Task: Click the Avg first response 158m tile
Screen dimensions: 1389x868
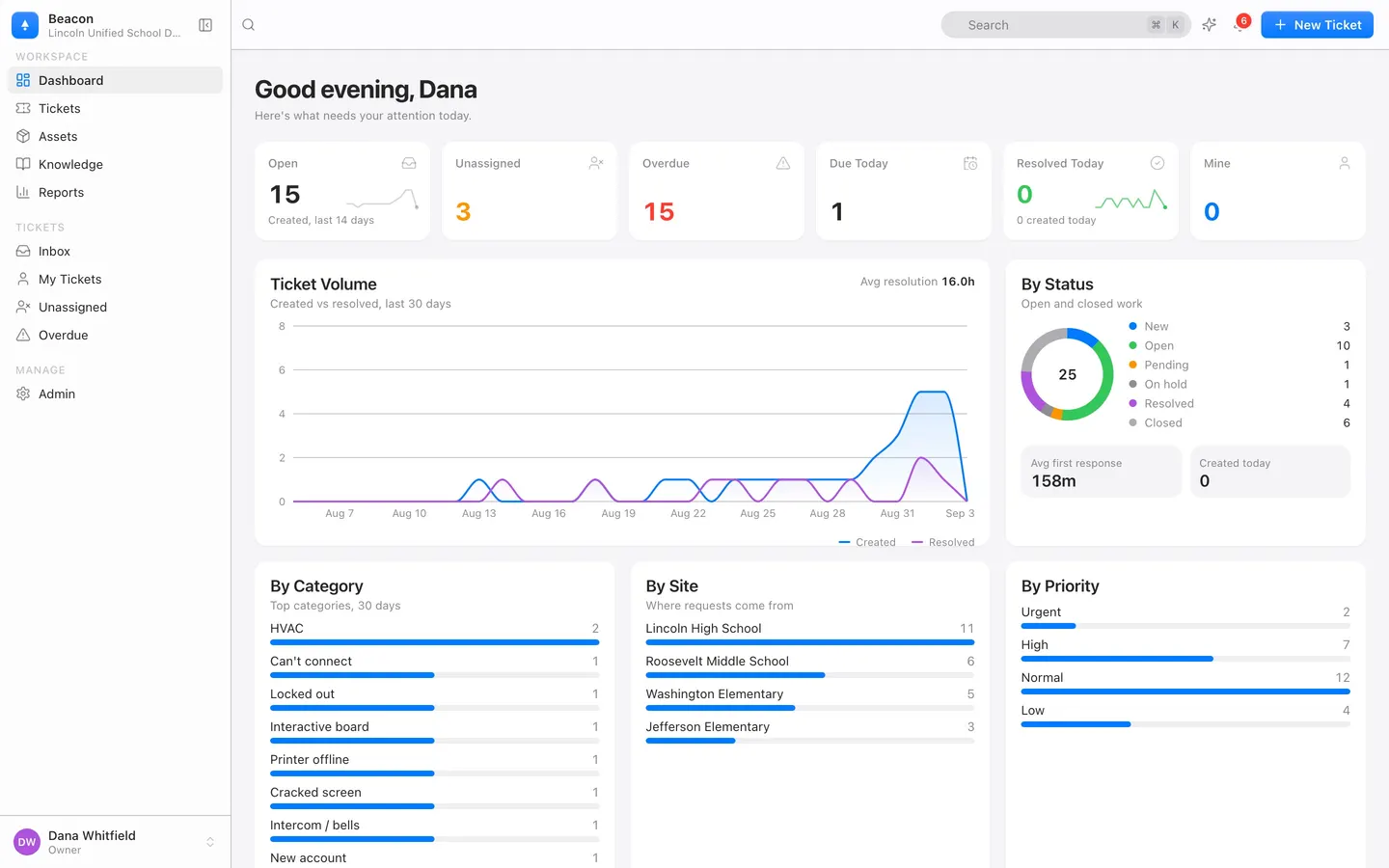Action: click(1101, 472)
